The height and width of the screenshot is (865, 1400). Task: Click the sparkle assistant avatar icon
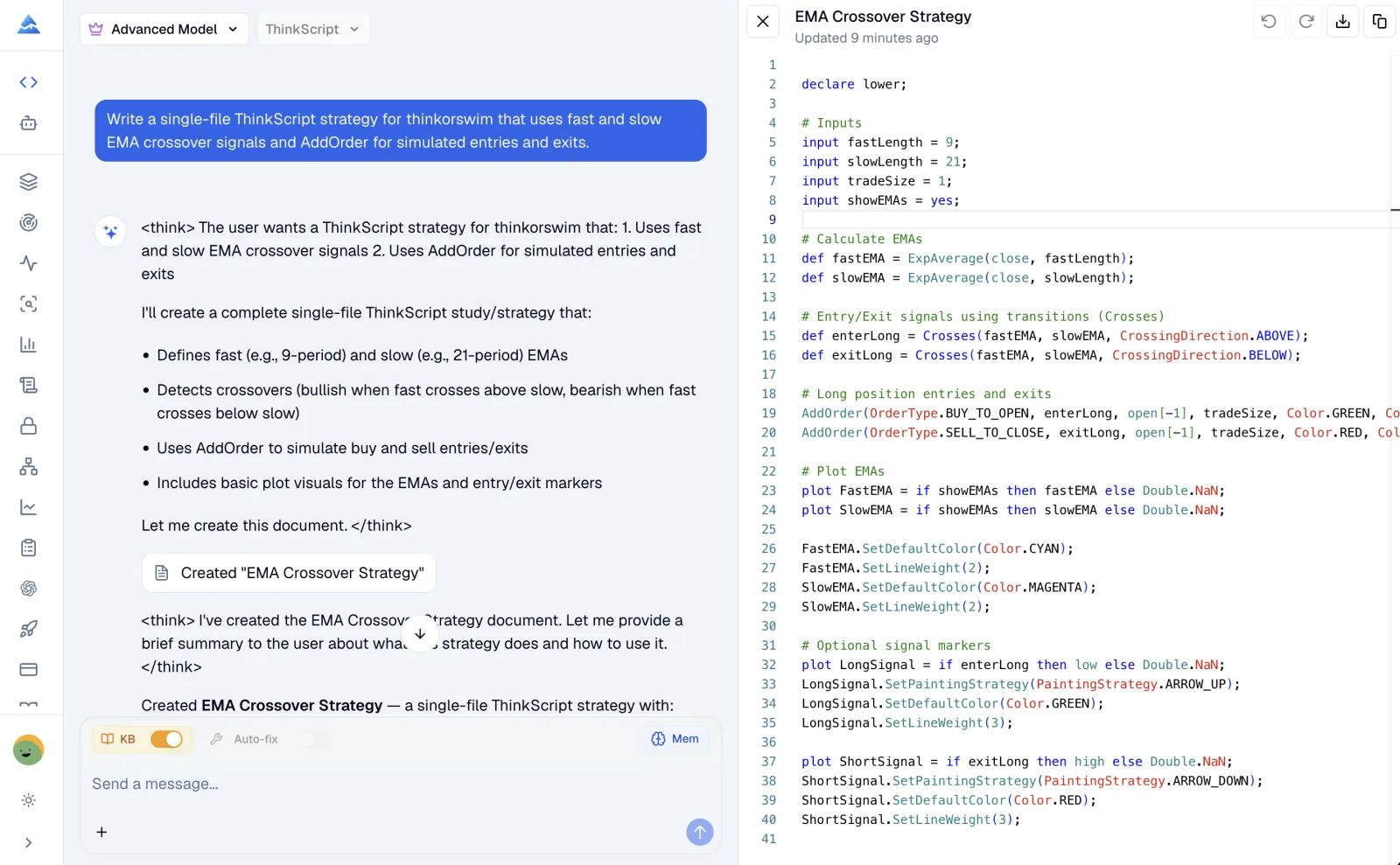click(110, 232)
